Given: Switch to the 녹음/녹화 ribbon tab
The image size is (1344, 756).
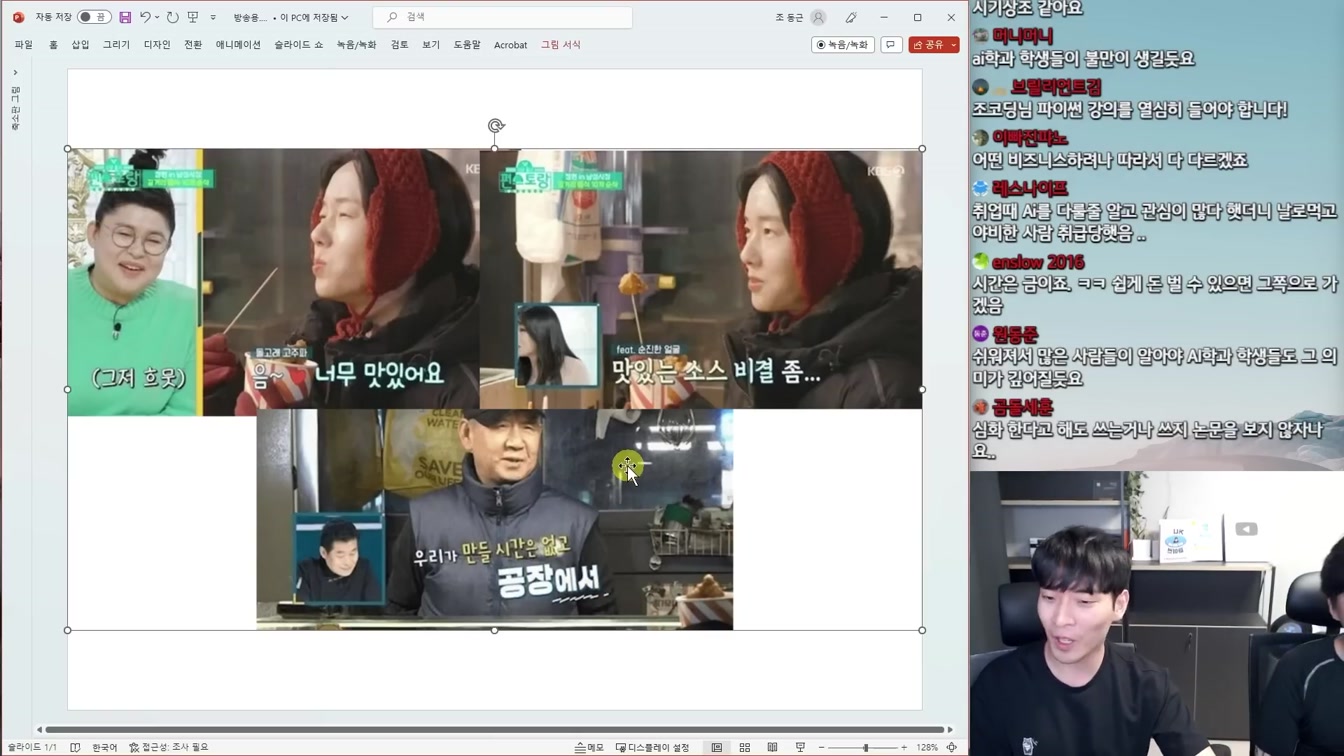Looking at the screenshot, I should coord(356,45).
